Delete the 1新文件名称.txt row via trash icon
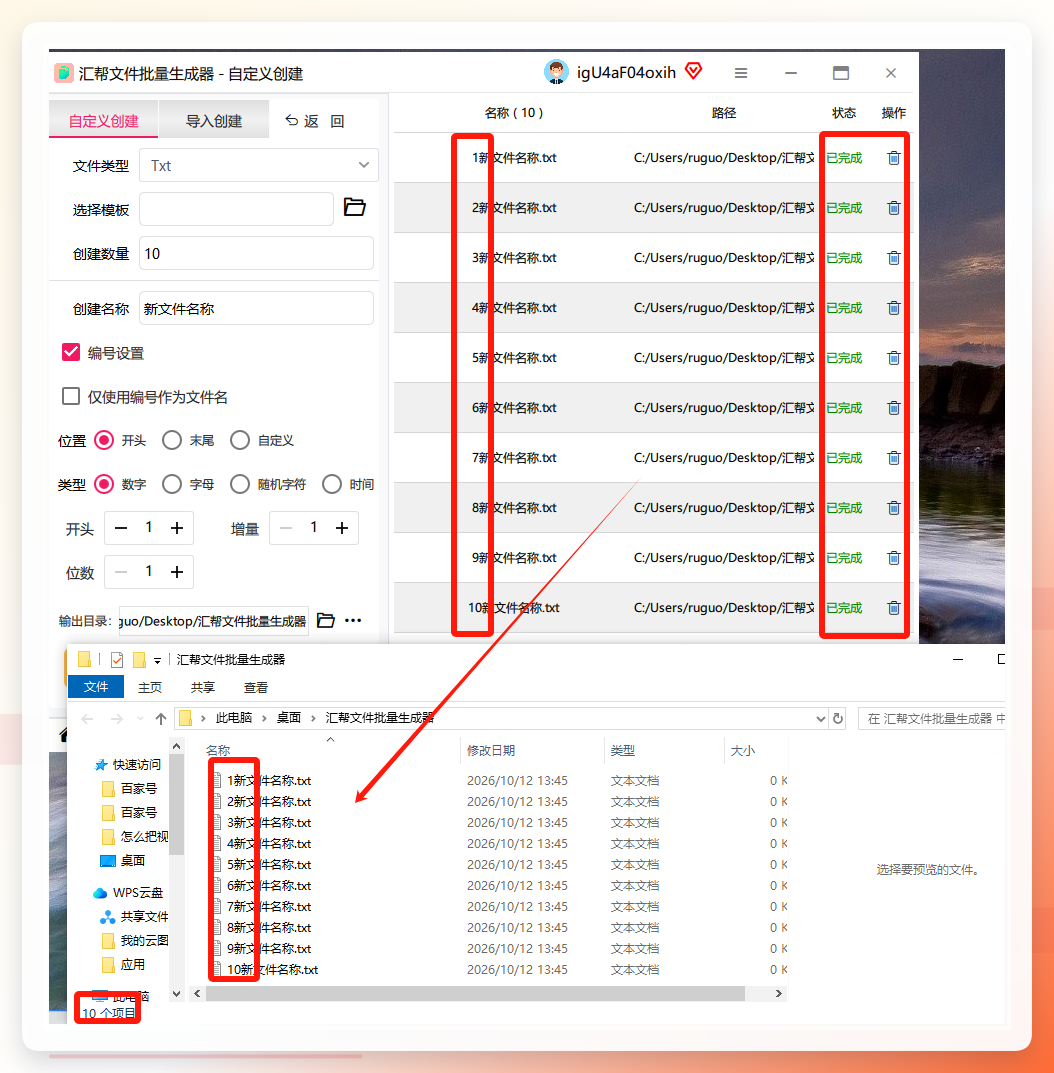This screenshot has height=1073, width=1054. [894, 158]
